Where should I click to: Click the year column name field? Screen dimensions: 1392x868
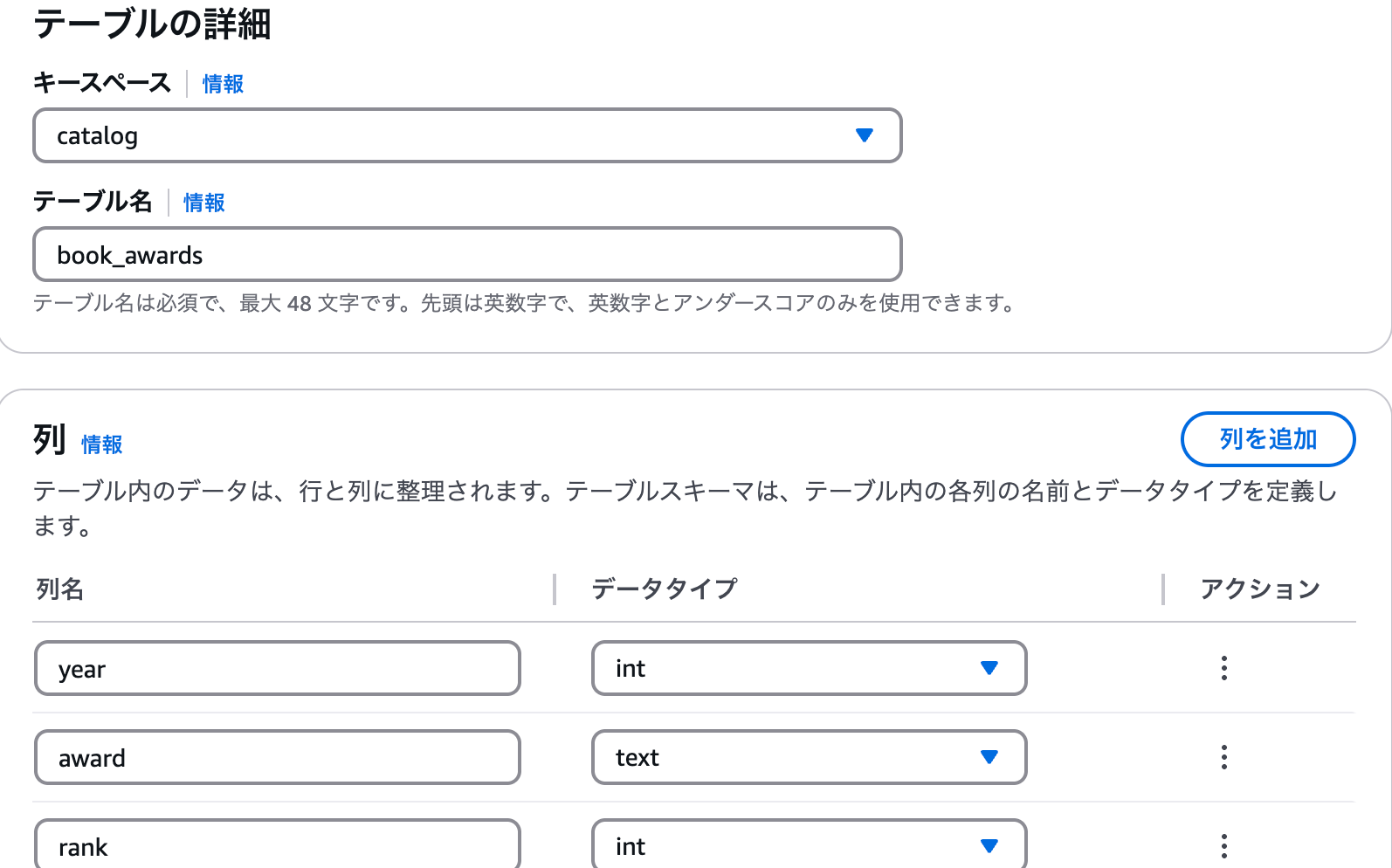(x=278, y=668)
